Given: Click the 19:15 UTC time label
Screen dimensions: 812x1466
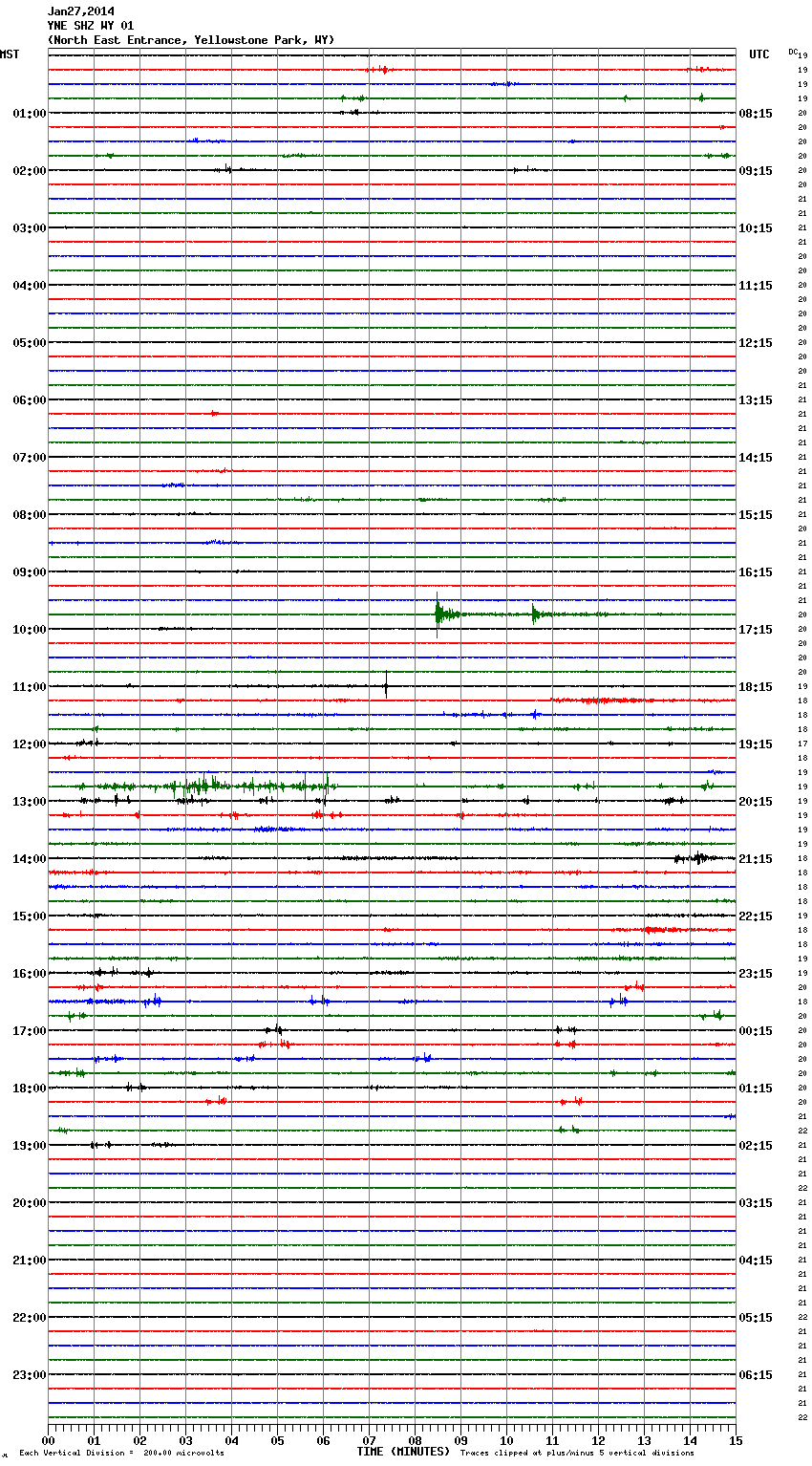Looking at the screenshot, I should pyautogui.click(x=756, y=744).
